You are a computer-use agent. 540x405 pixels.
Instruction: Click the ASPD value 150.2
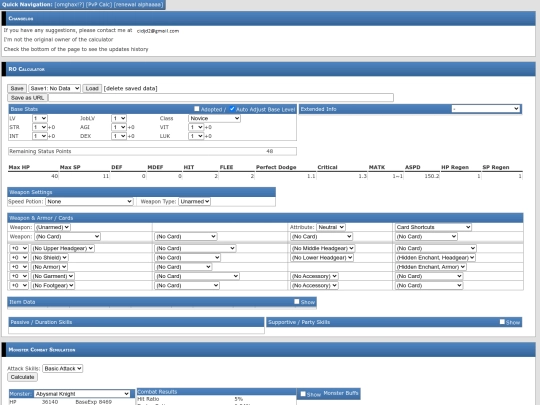pyautogui.click(x=432, y=176)
